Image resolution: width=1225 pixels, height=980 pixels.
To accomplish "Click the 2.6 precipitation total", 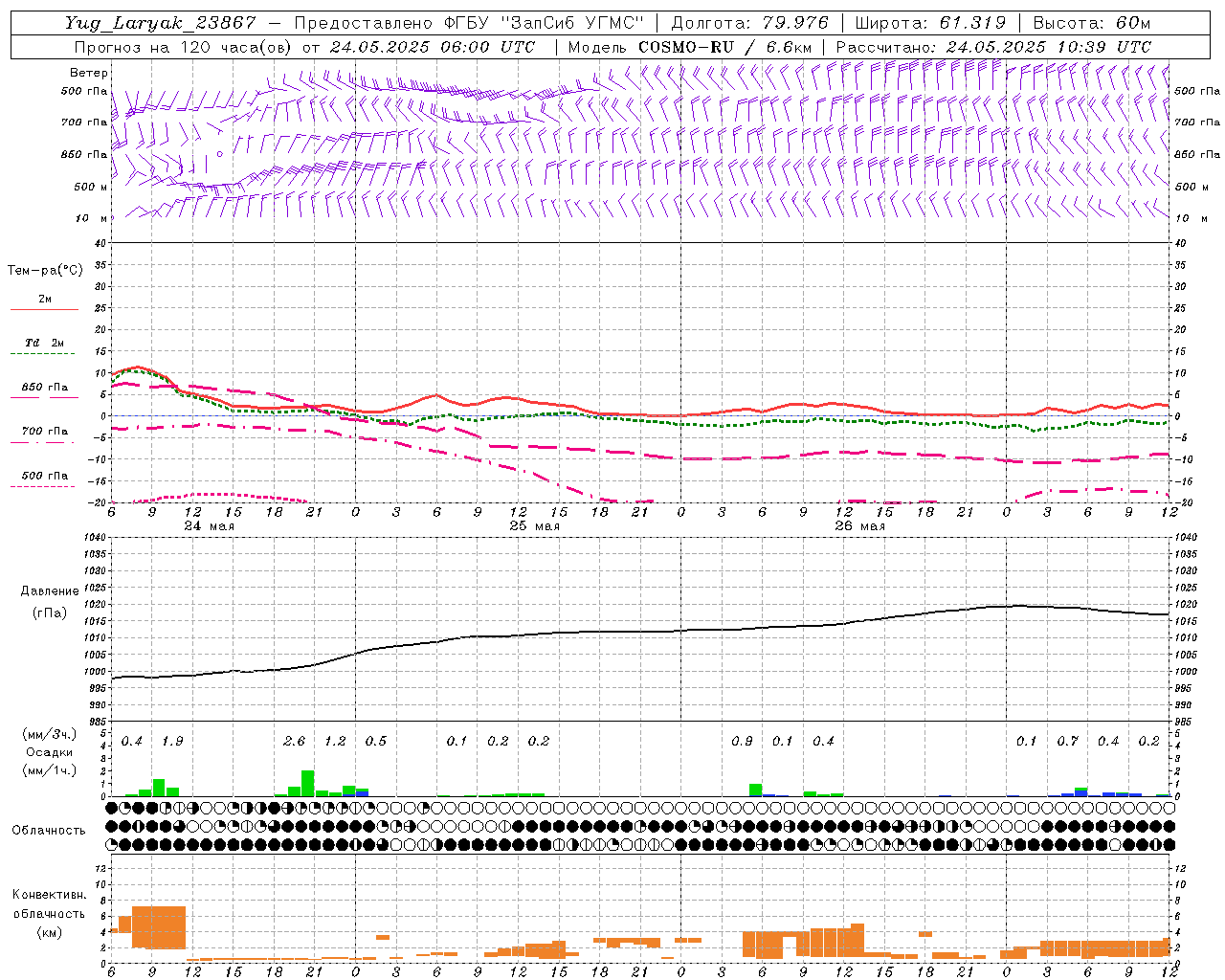I will pyautogui.click(x=295, y=742).
